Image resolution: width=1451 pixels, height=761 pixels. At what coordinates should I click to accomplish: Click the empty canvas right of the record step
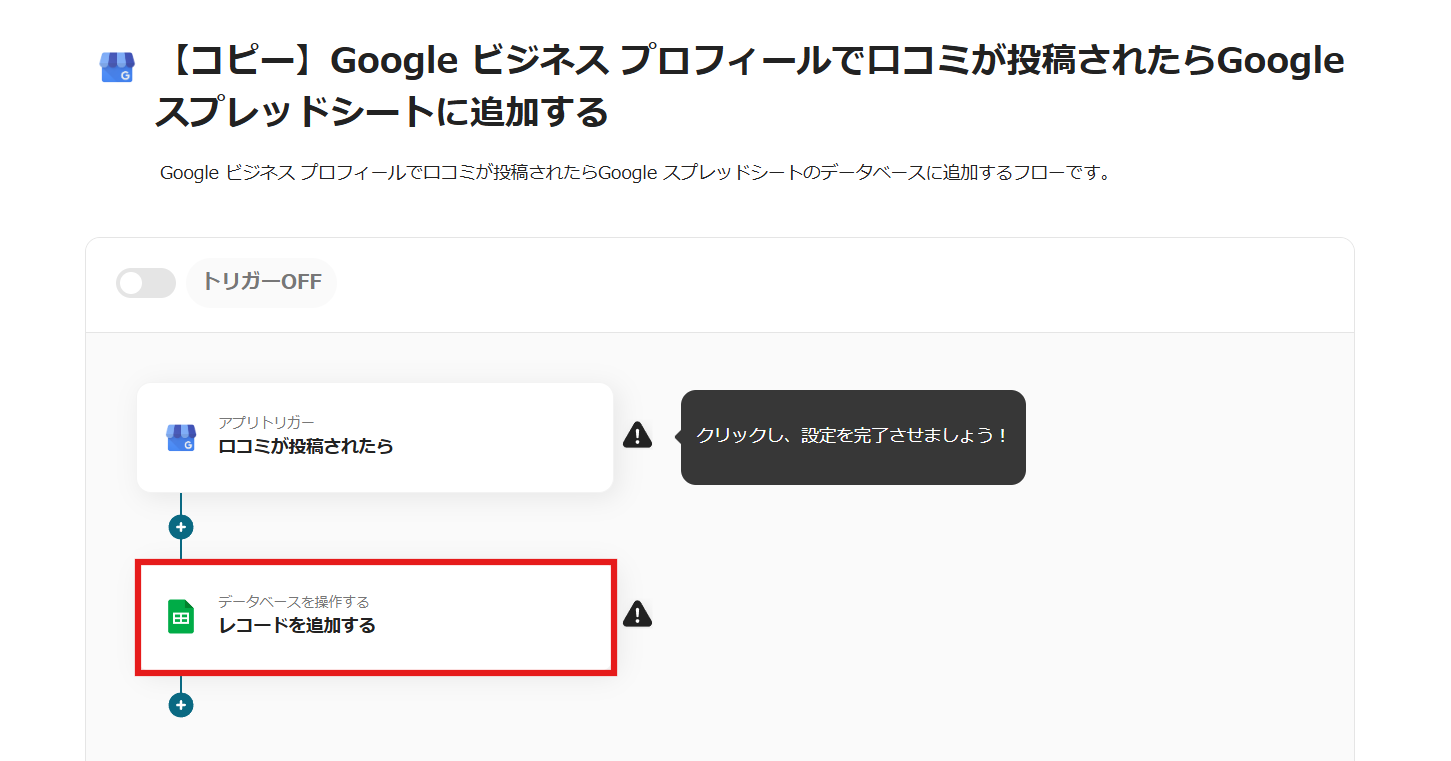click(x=950, y=620)
